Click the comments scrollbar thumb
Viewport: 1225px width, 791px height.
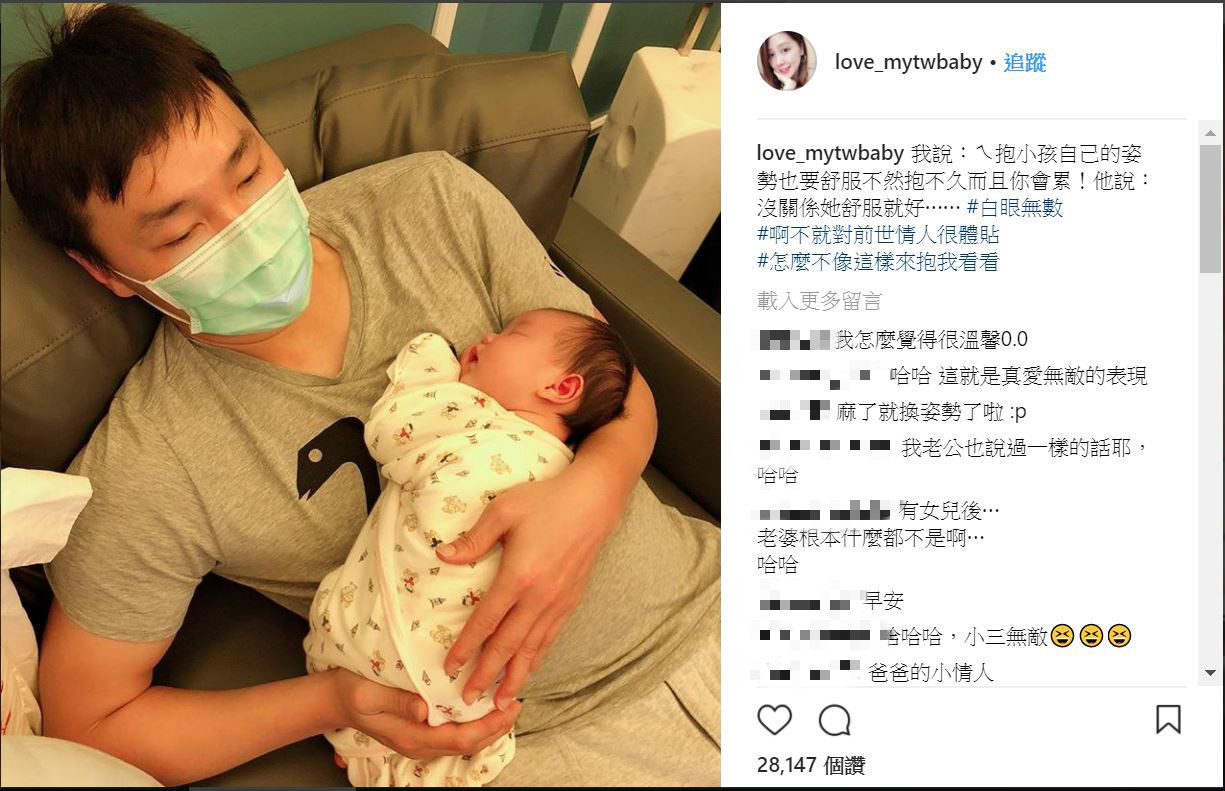pyautogui.click(x=1210, y=207)
